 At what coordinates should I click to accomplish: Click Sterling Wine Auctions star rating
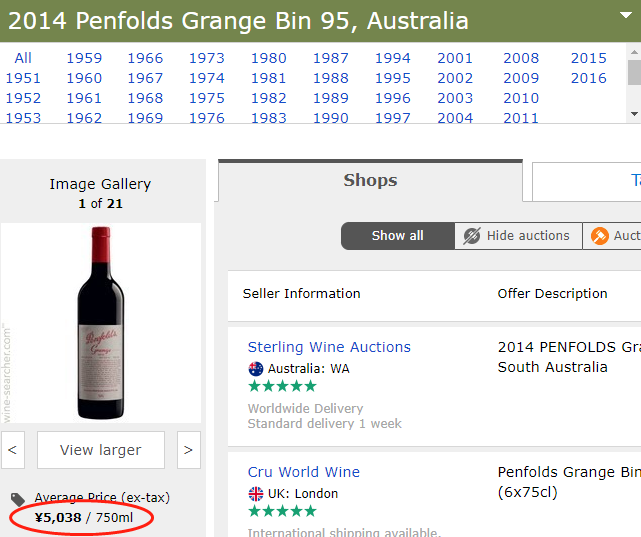[x=282, y=386]
